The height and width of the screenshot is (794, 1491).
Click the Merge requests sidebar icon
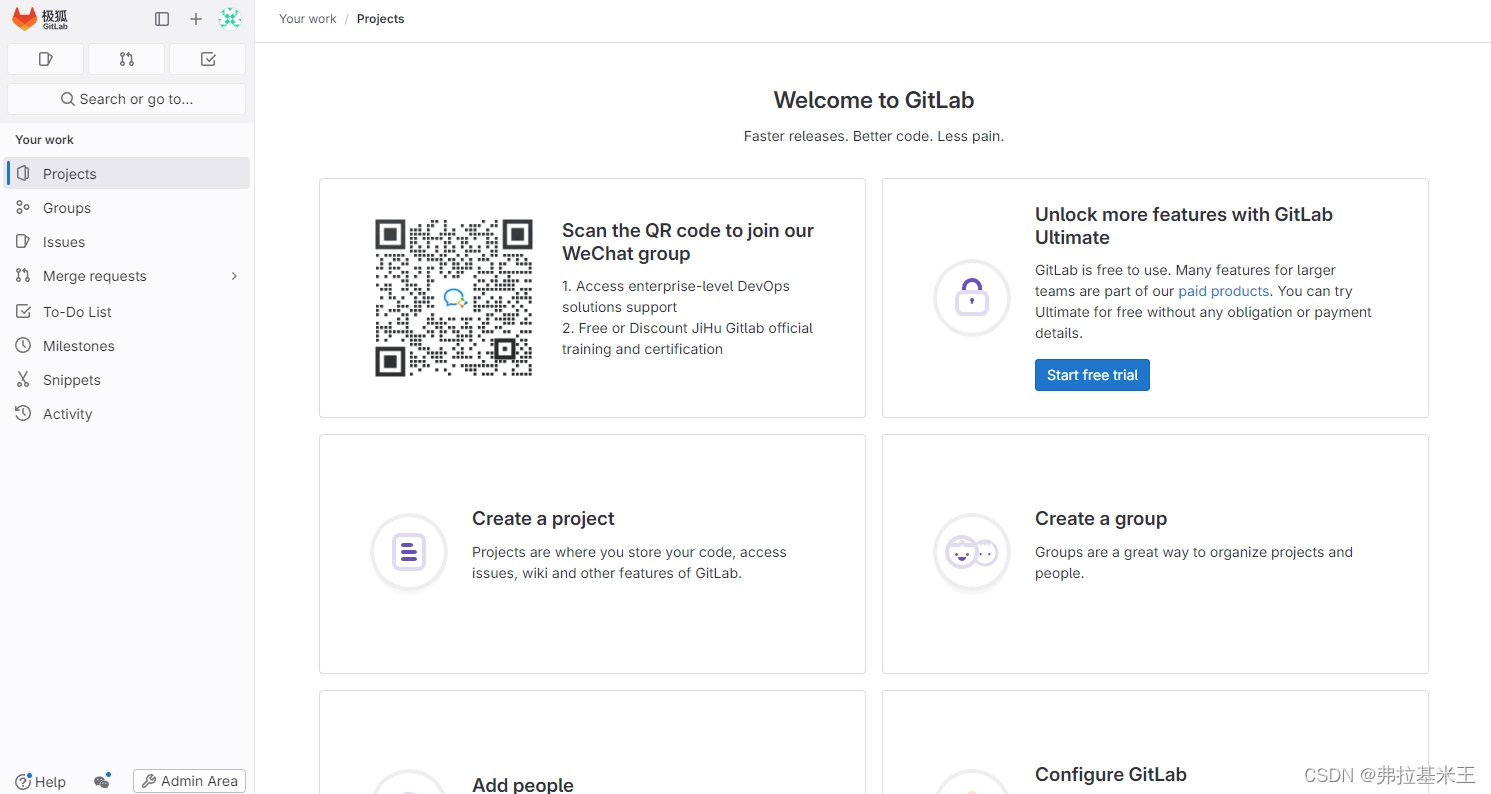tap(23, 275)
